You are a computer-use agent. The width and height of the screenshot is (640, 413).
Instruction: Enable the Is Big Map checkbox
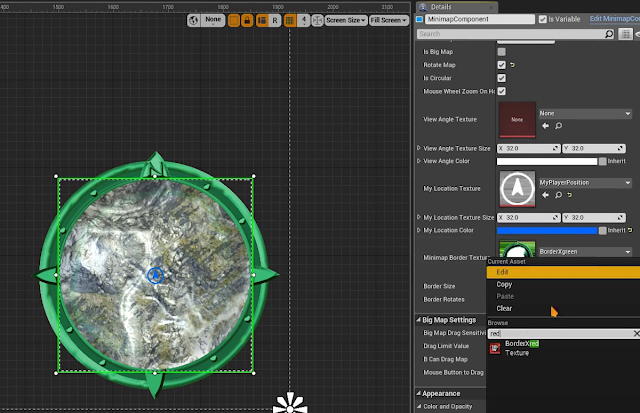click(501, 52)
